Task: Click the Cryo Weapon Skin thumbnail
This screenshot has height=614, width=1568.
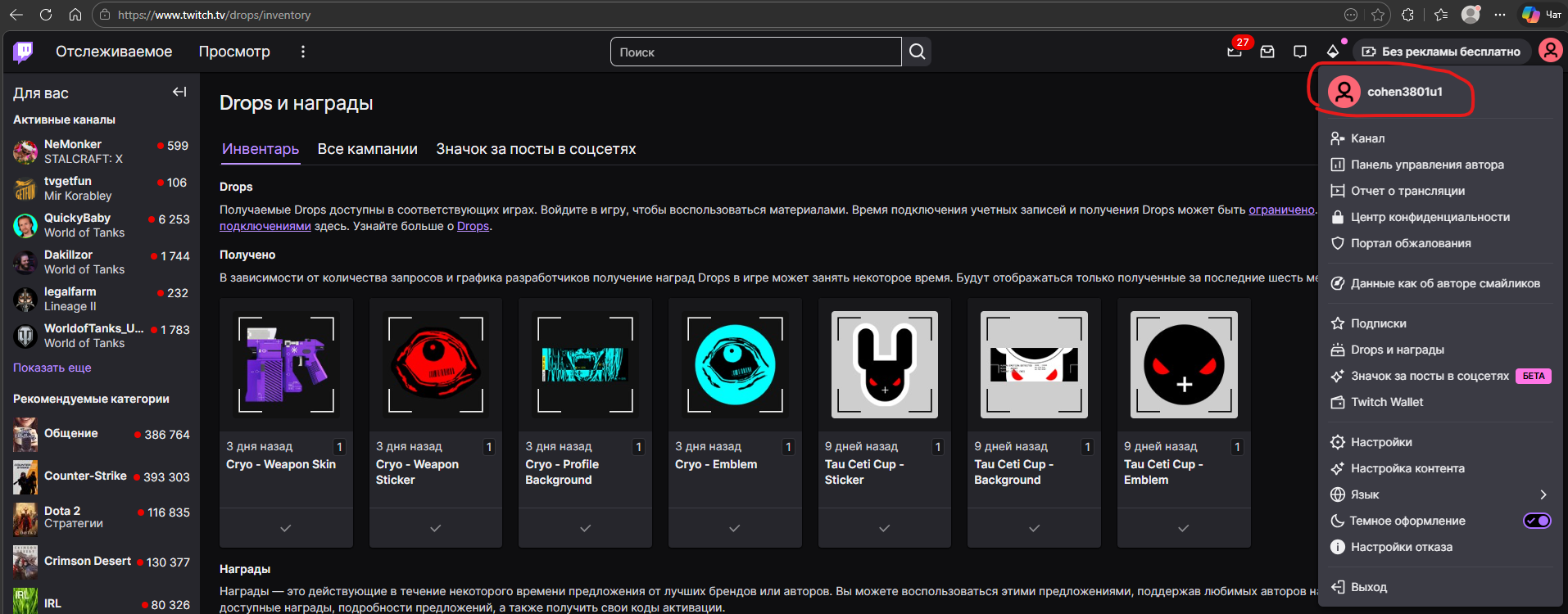Action: pos(286,364)
